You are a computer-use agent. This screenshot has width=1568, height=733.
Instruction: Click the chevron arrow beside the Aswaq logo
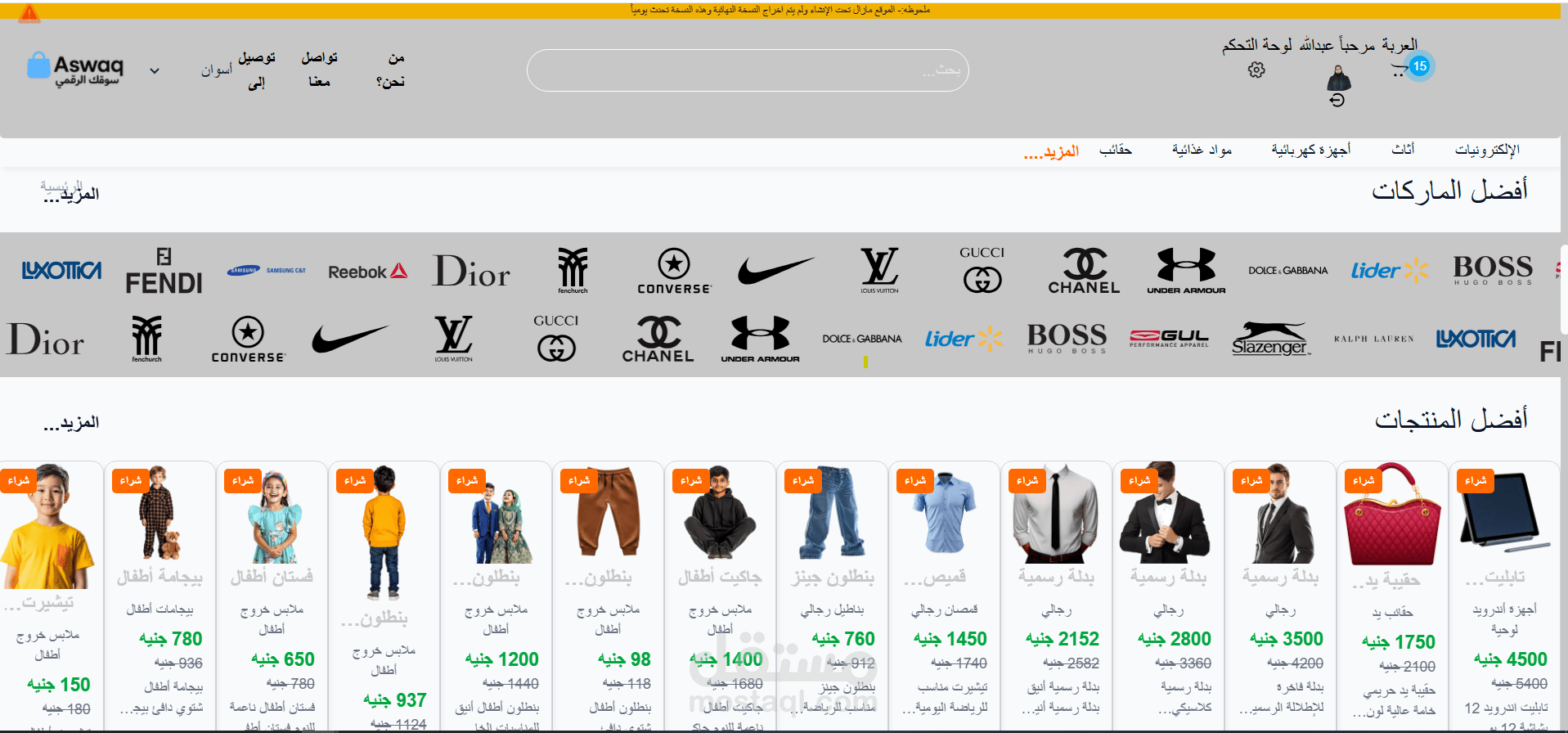tap(155, 71)
